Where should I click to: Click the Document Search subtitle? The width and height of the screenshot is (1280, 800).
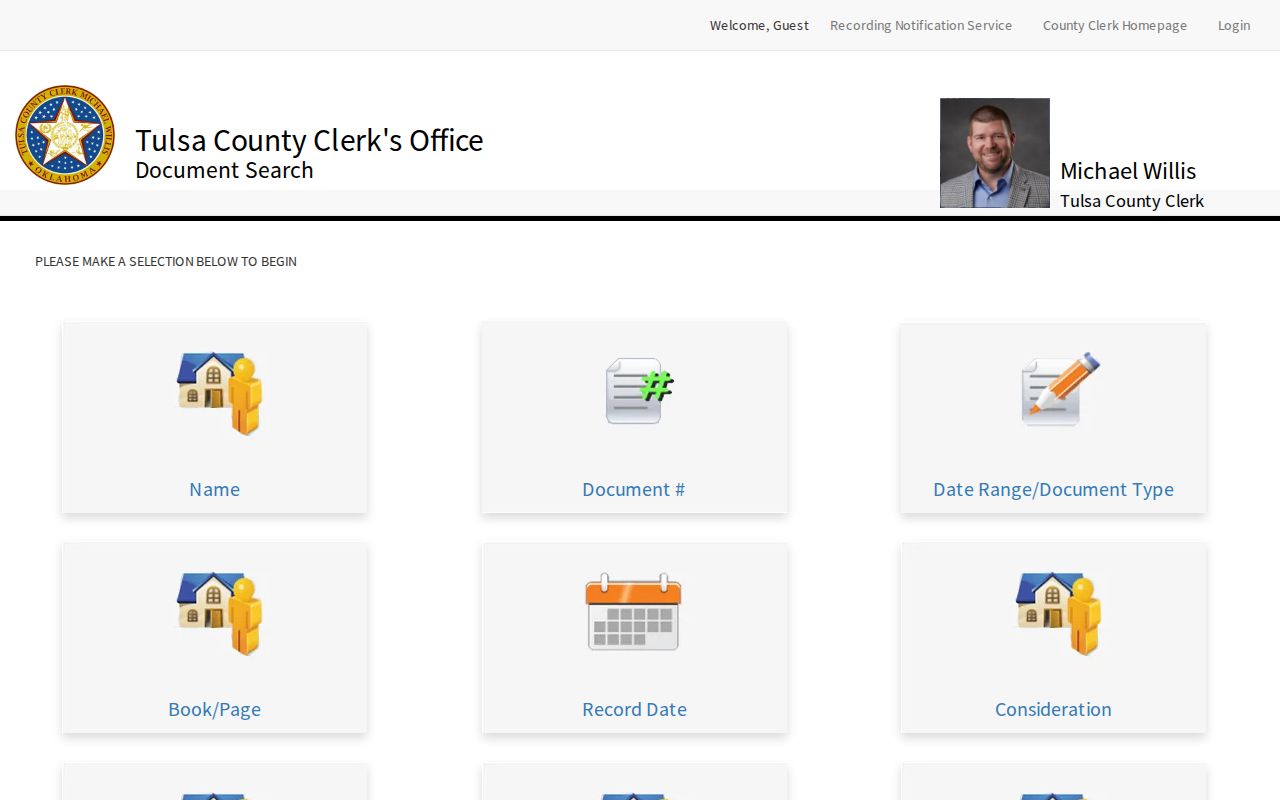224,170
